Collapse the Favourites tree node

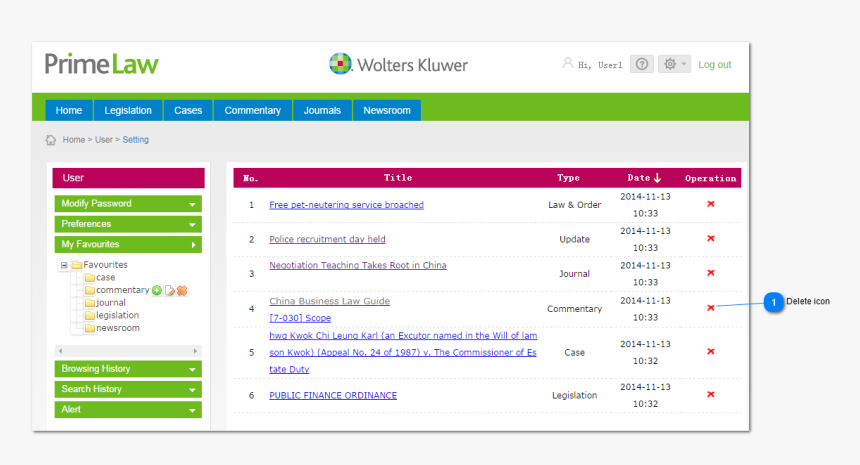click(x=64, y=265)
